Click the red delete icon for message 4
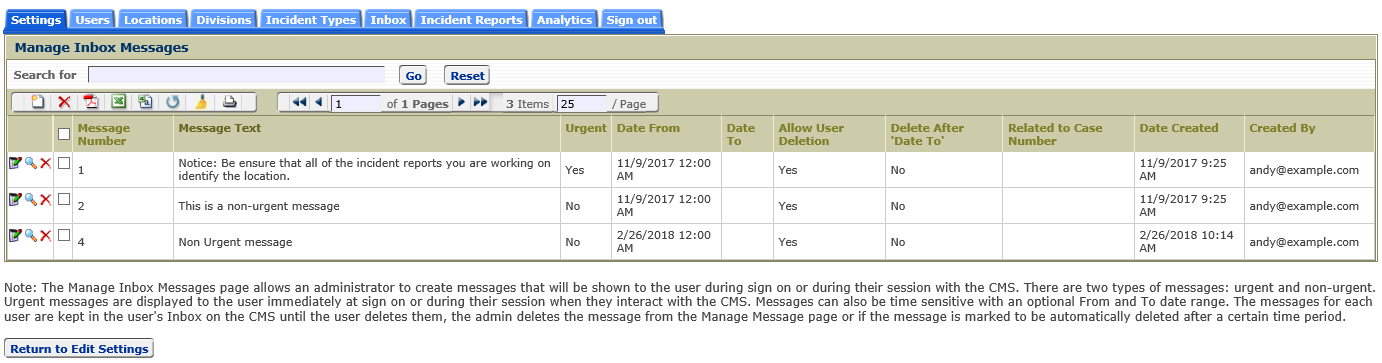This screenshot has height=363, width=1382. 45,235
